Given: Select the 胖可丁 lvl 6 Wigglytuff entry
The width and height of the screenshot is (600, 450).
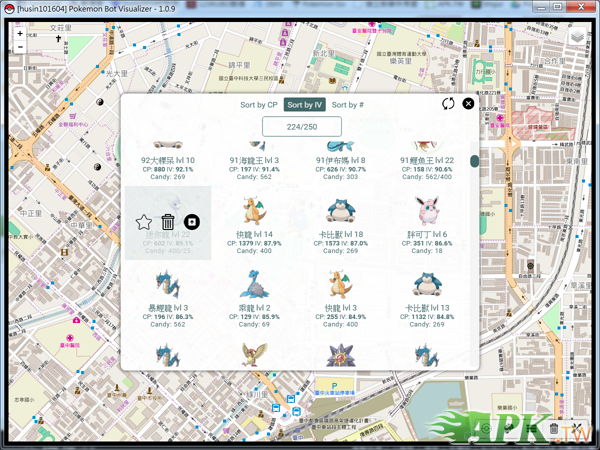Looking at the screenshot, I should tap(427, 222).
